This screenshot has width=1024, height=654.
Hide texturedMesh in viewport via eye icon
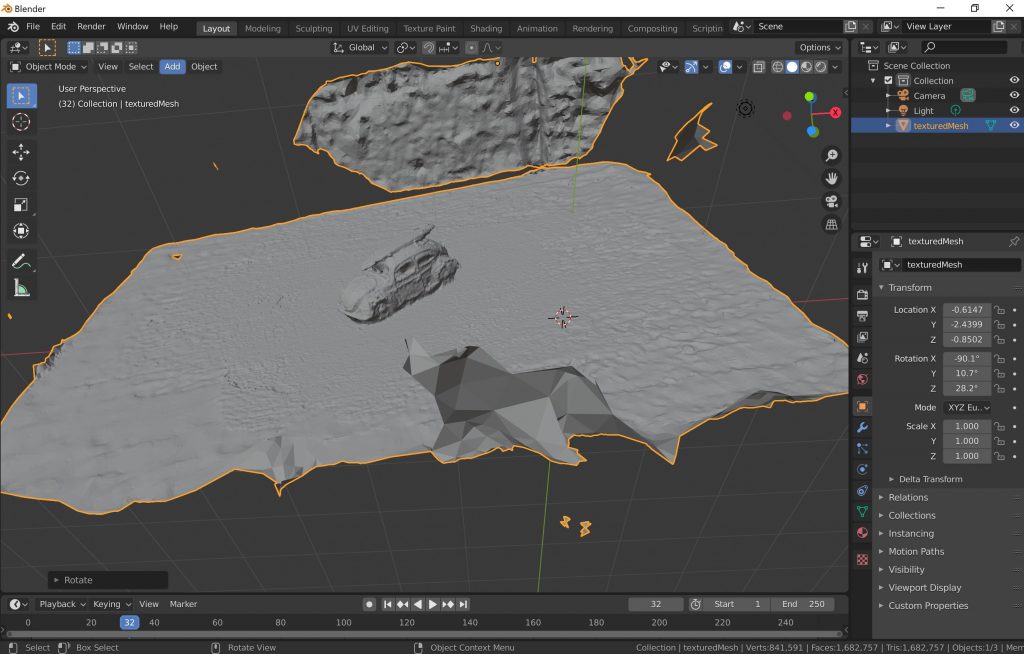pos(1014,126)
